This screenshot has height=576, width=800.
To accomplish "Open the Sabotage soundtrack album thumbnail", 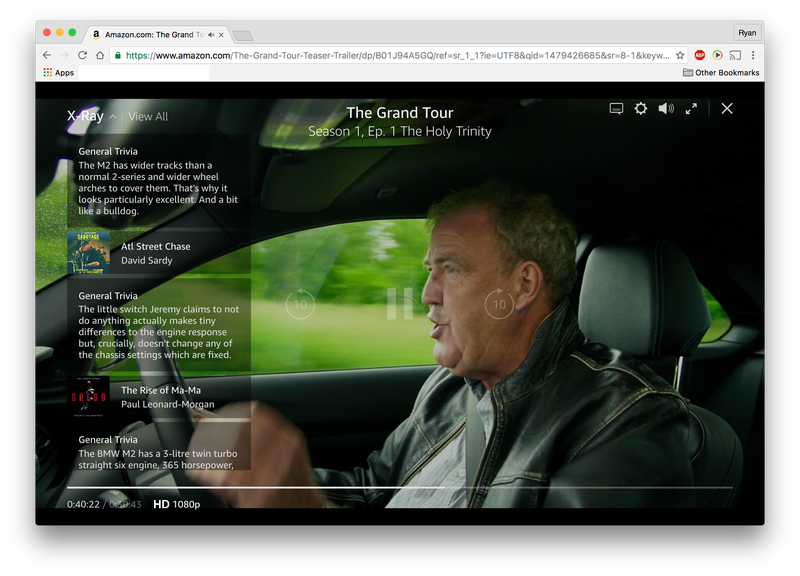I will coord(88,253).
